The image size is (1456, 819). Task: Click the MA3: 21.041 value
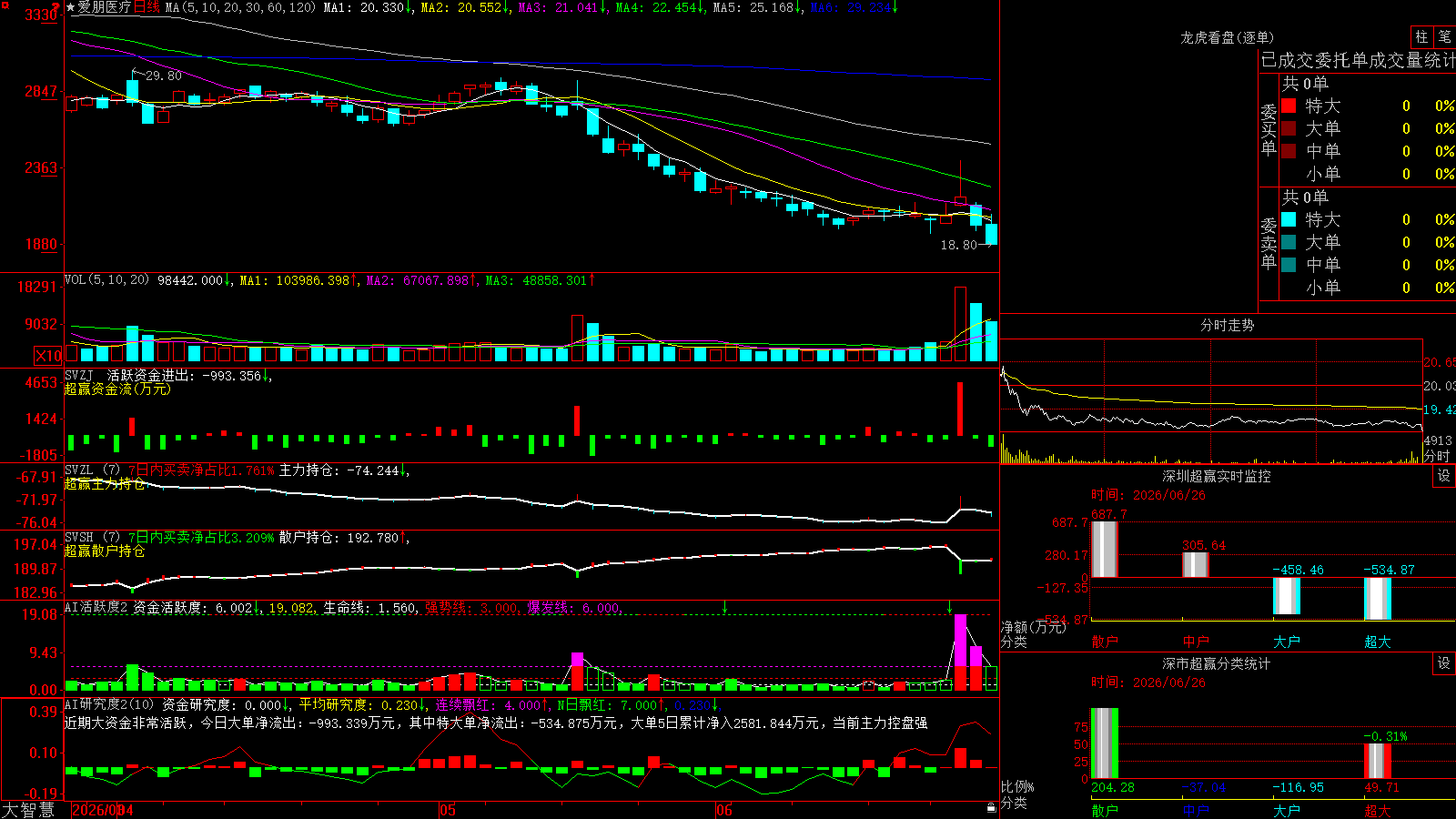[563, 7]
